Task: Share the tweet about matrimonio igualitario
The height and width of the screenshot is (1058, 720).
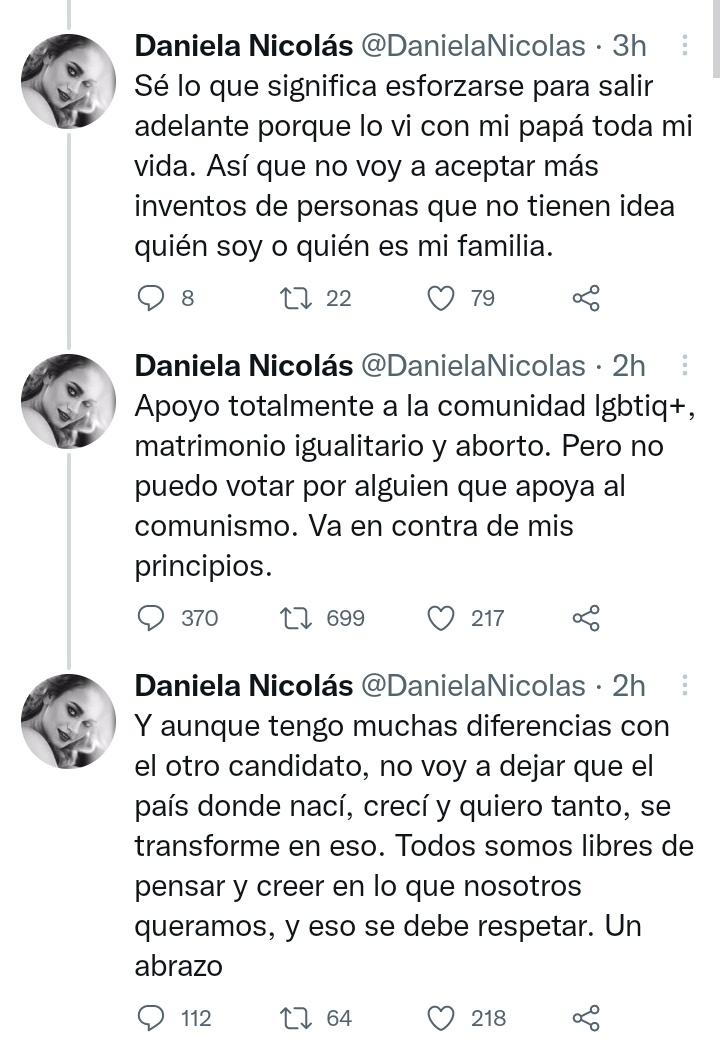Action: pyautogui.click(x=586, y=618)
